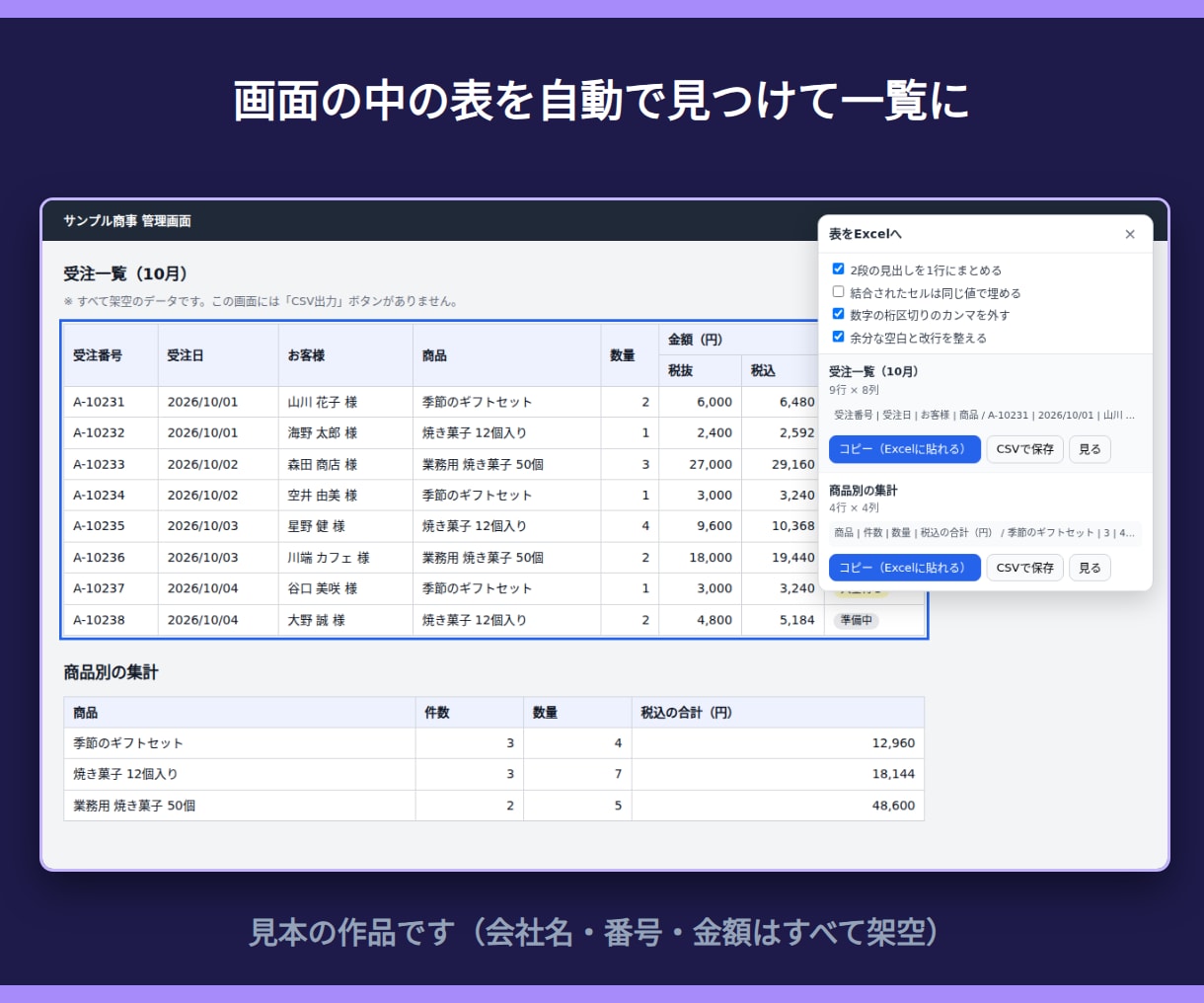Click tax-included amount 10,368
Viewport: 1204px width, 1003px height.
tap(793, 526)
